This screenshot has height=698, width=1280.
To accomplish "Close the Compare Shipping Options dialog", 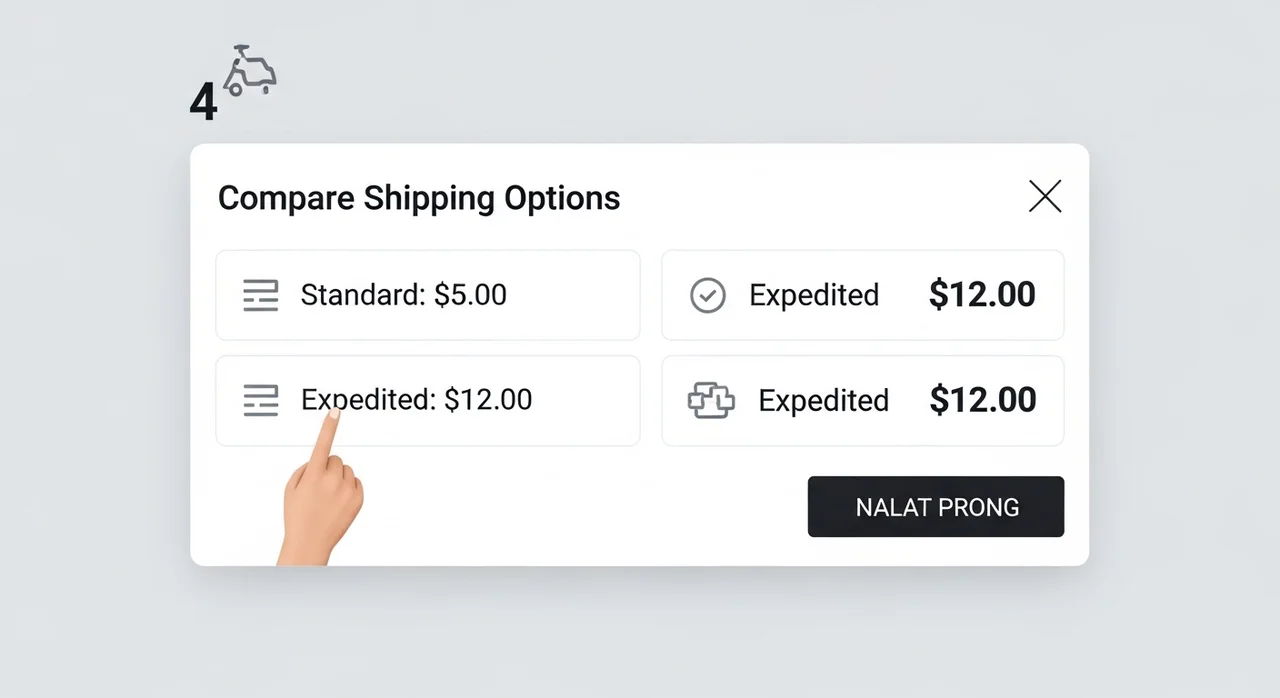I will point(1045,197).
